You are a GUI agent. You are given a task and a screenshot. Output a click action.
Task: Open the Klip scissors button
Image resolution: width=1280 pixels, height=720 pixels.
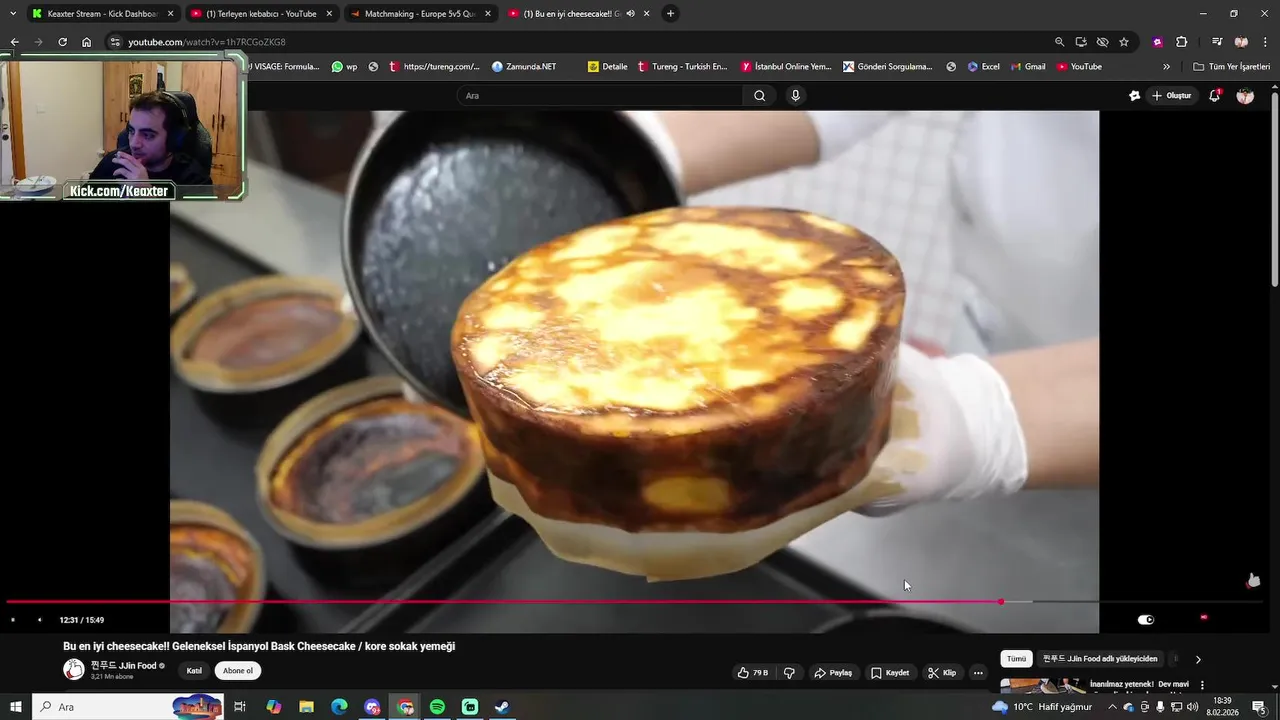942,673
